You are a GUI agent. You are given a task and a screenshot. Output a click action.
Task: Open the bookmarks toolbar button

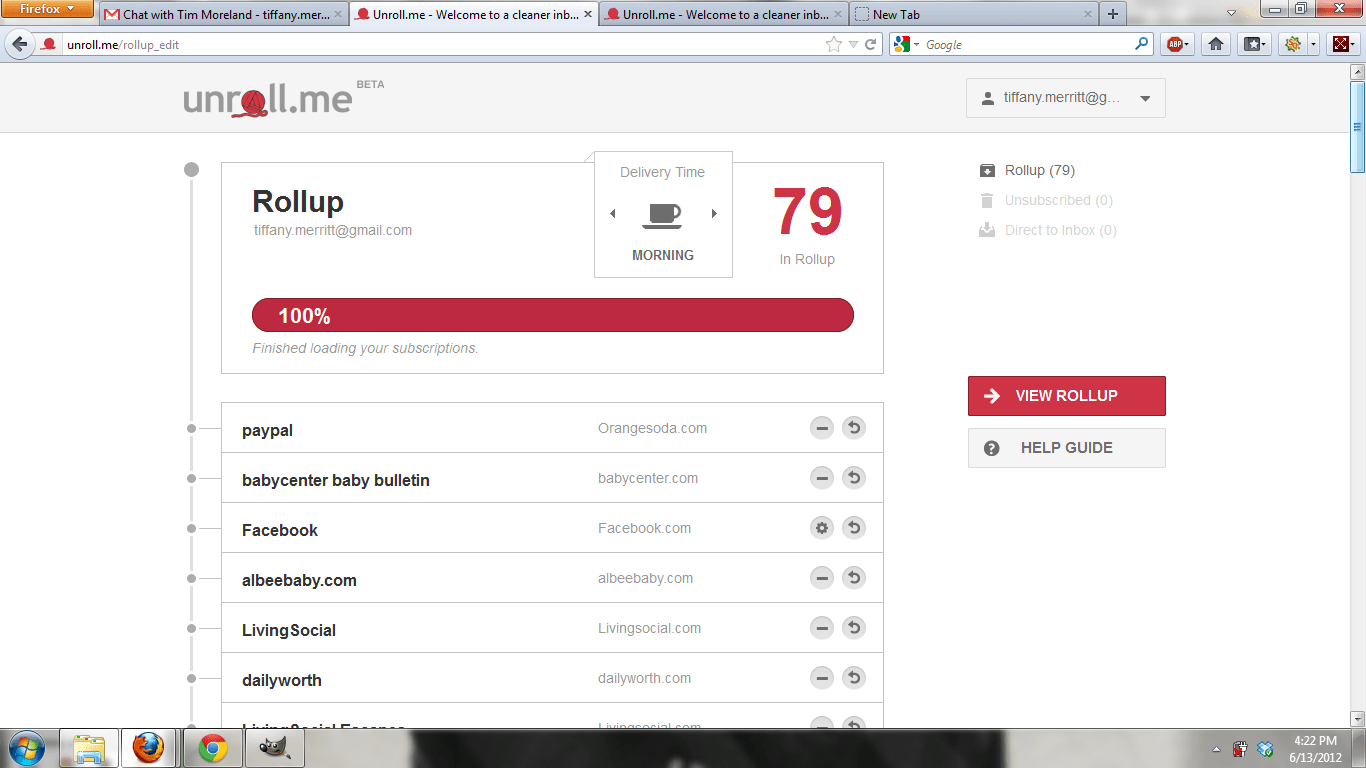pyautogui.click(x=1255, y=44)
